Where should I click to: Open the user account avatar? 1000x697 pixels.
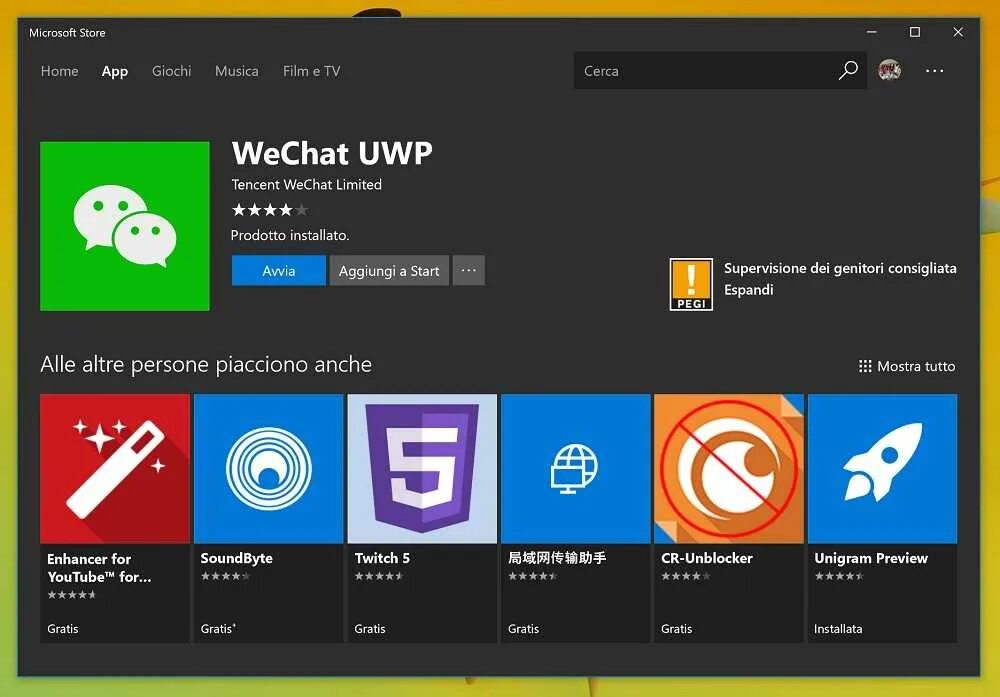click(890, 70)
